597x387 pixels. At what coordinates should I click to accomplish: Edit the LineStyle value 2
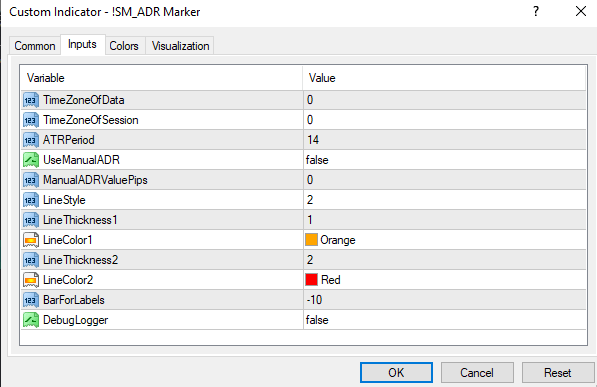click(x=444, y=200)
